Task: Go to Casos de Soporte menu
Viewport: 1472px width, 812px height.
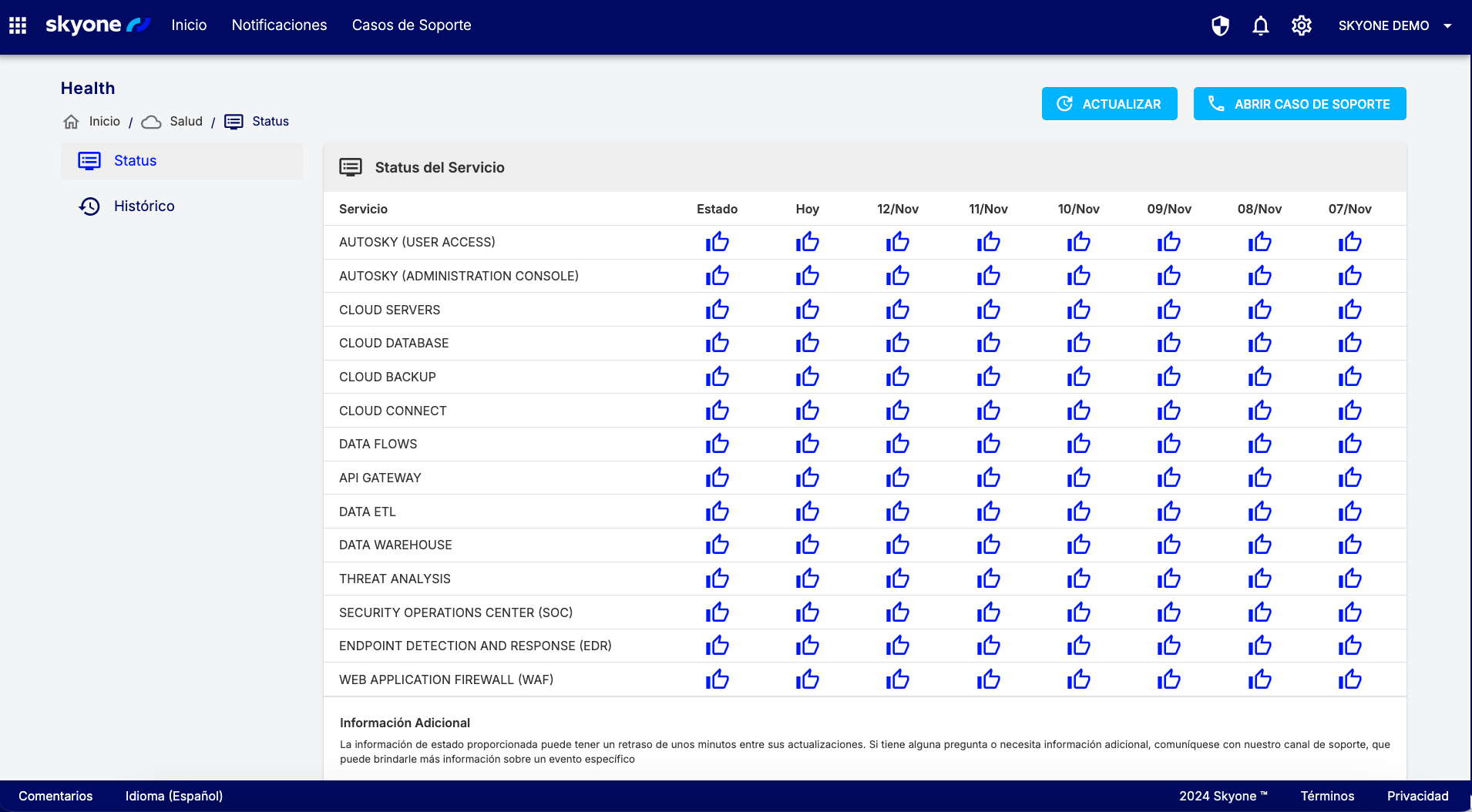Action: 412,25
